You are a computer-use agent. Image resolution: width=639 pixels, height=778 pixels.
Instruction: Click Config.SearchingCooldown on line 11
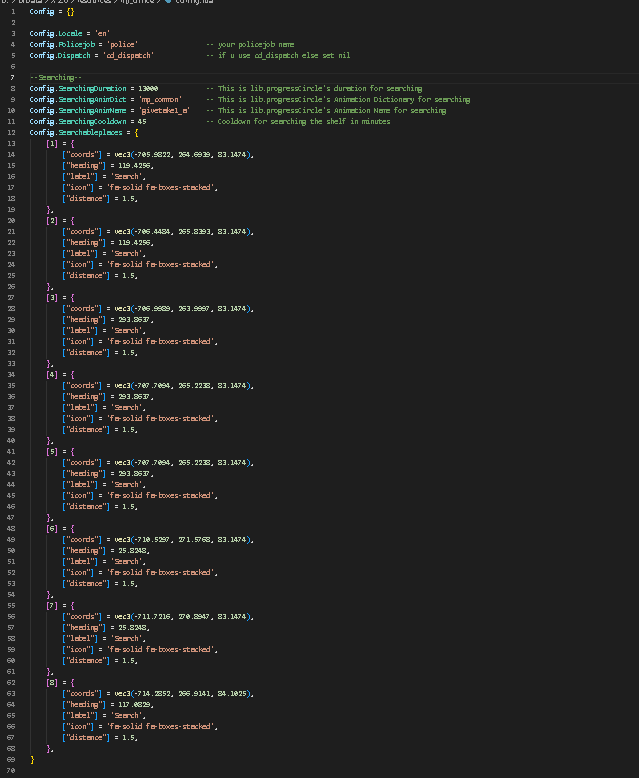(78, 122)
